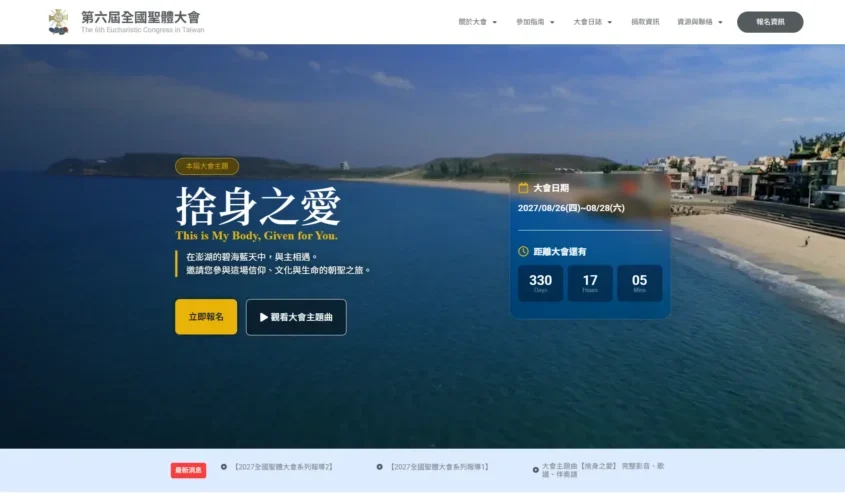Viewport: 845px width, 495px height.
Task: Expand the 關於大會 dropdown menu
Action: [477, 22]
